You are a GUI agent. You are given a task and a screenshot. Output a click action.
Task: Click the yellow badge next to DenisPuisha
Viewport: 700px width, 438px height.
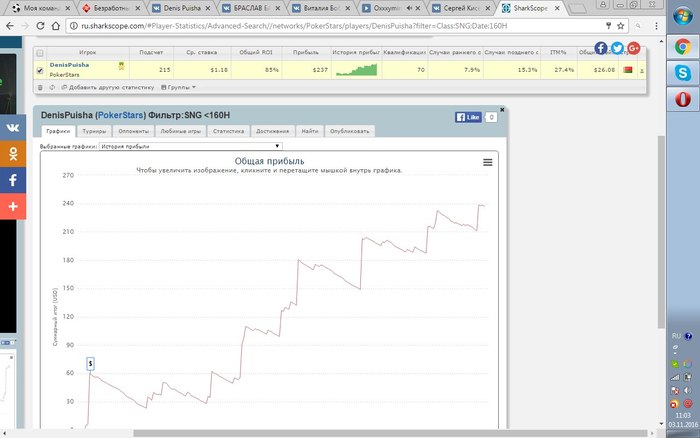pos(121,67)
